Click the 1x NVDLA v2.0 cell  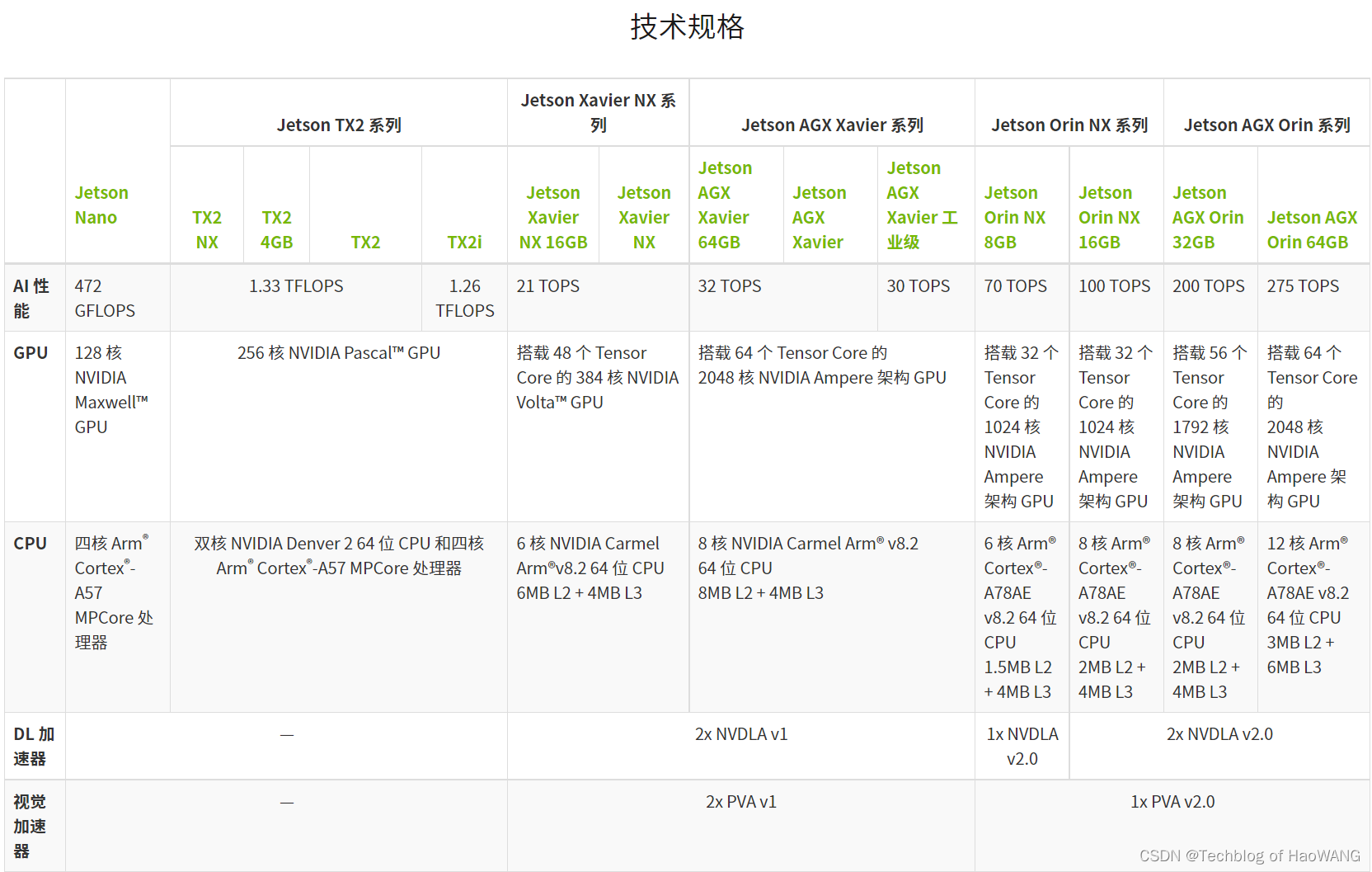click(x=1022, y=747)
